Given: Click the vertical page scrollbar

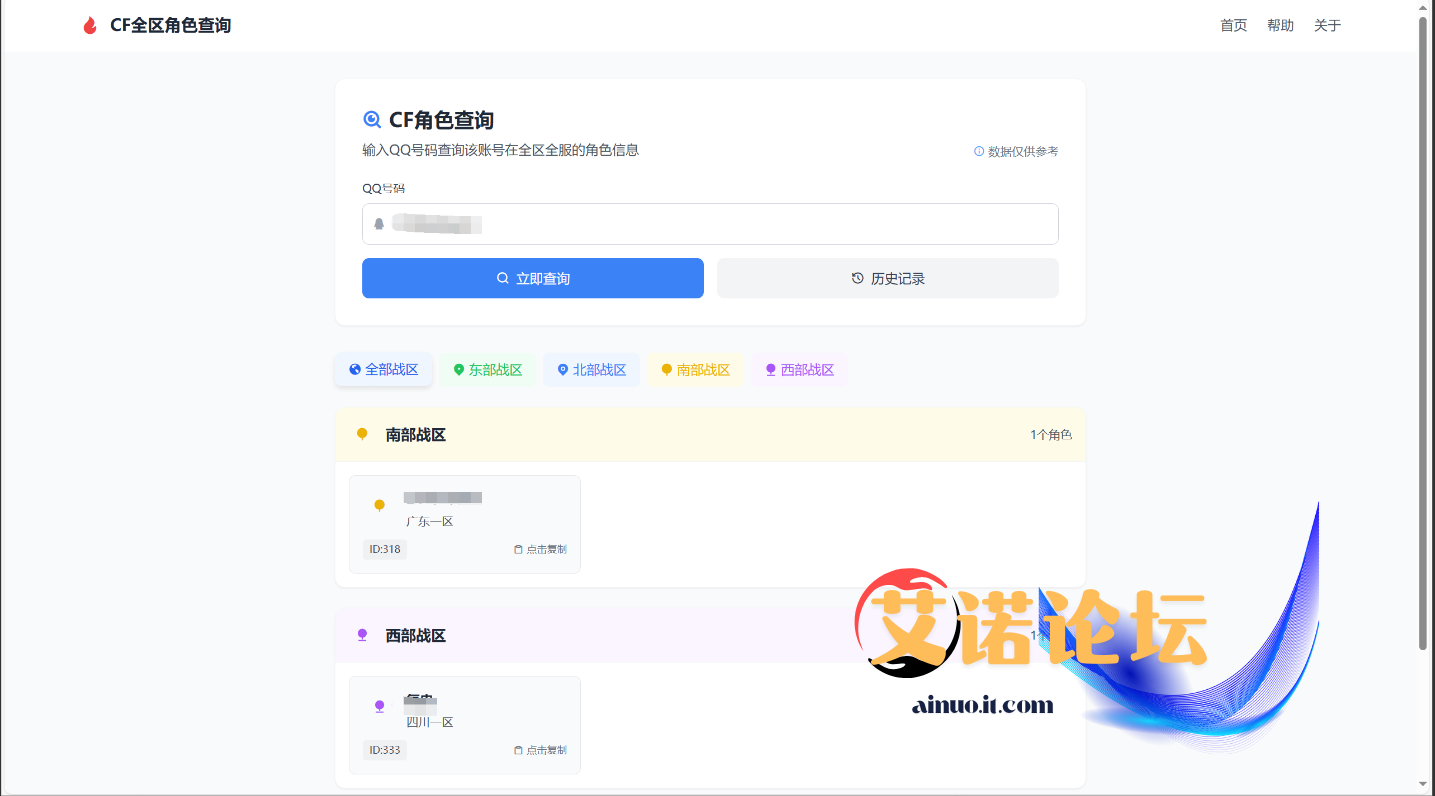Looking at the screenshot, I should [x=1423, y=334].
